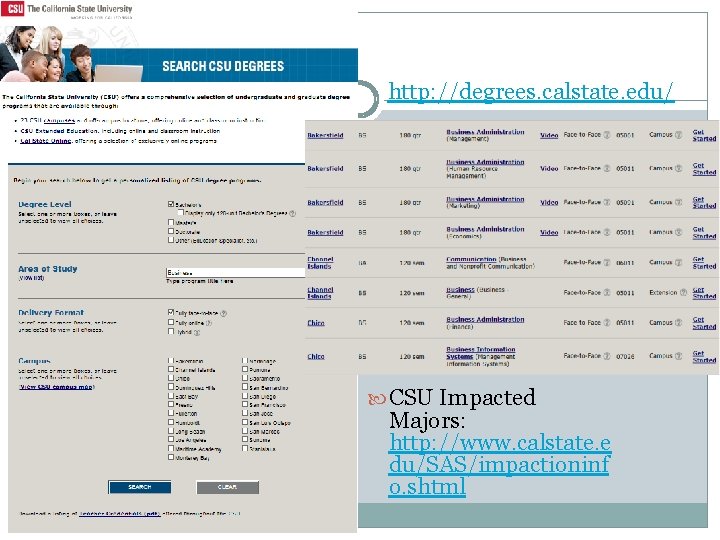
Task: Check the San Luis Obispo campus checkbox
Action: pyautogui.click(x=245, y=422)
